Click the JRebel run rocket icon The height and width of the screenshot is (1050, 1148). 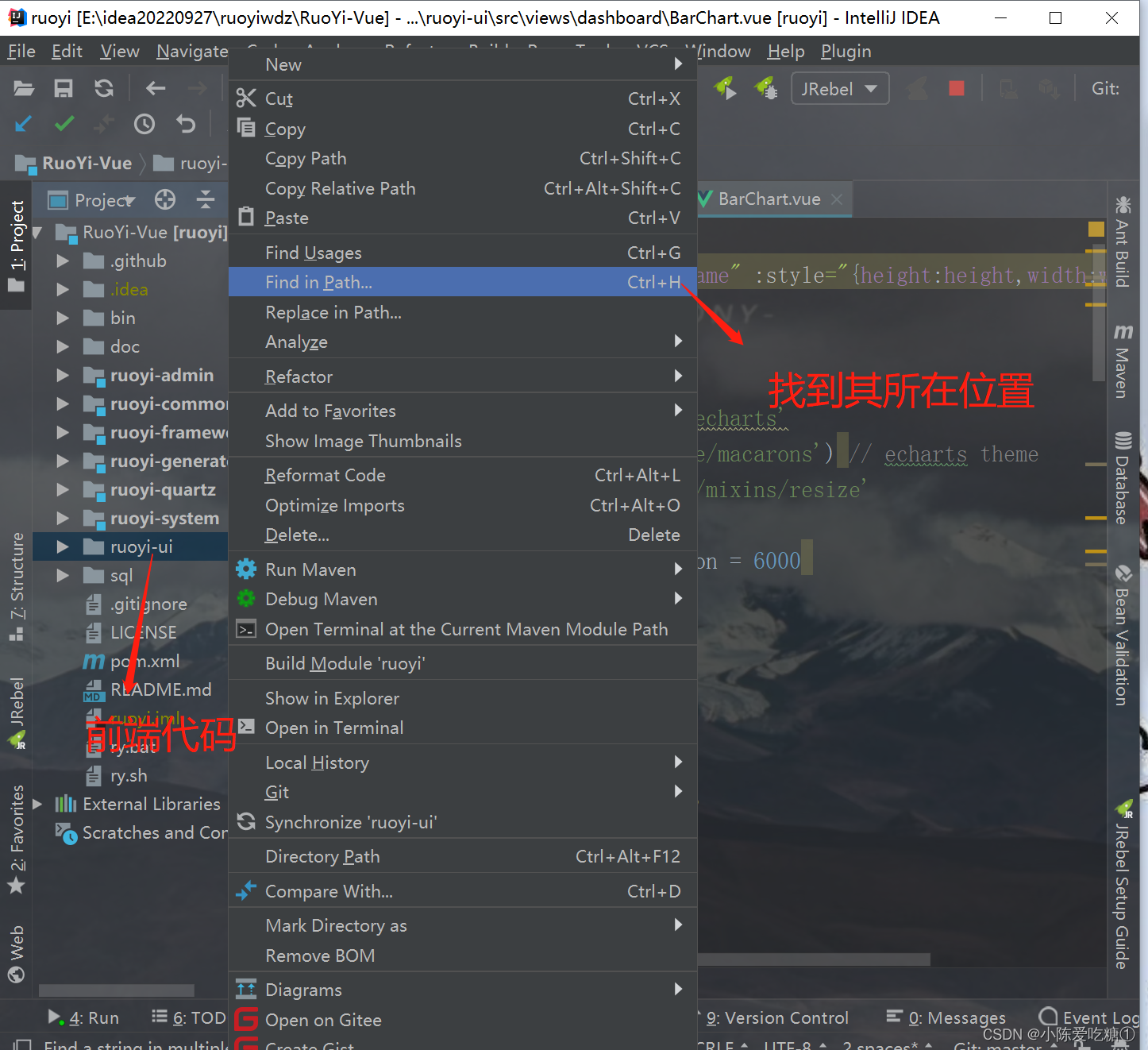pyautogui.click(x=726, y=87)
